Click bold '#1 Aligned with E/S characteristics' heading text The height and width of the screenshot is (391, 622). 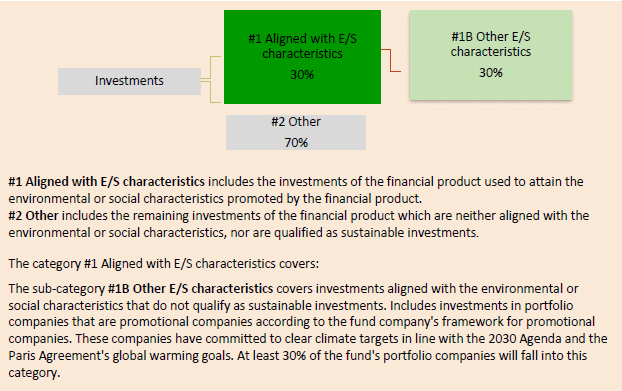pyautogui.click(x=107, y=182)
